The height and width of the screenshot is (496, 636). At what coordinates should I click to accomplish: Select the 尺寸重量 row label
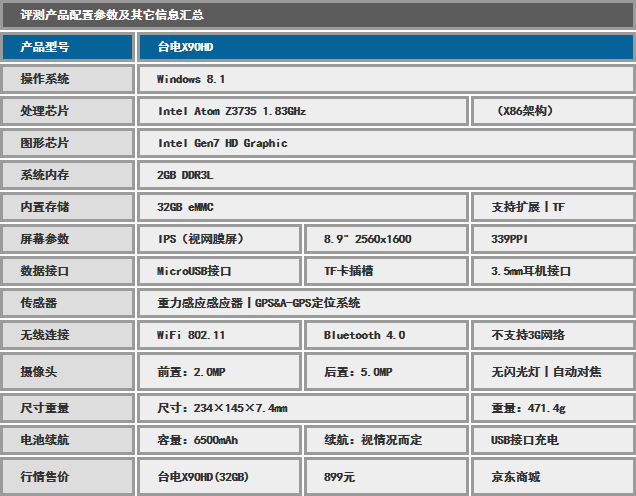(67, 408)
